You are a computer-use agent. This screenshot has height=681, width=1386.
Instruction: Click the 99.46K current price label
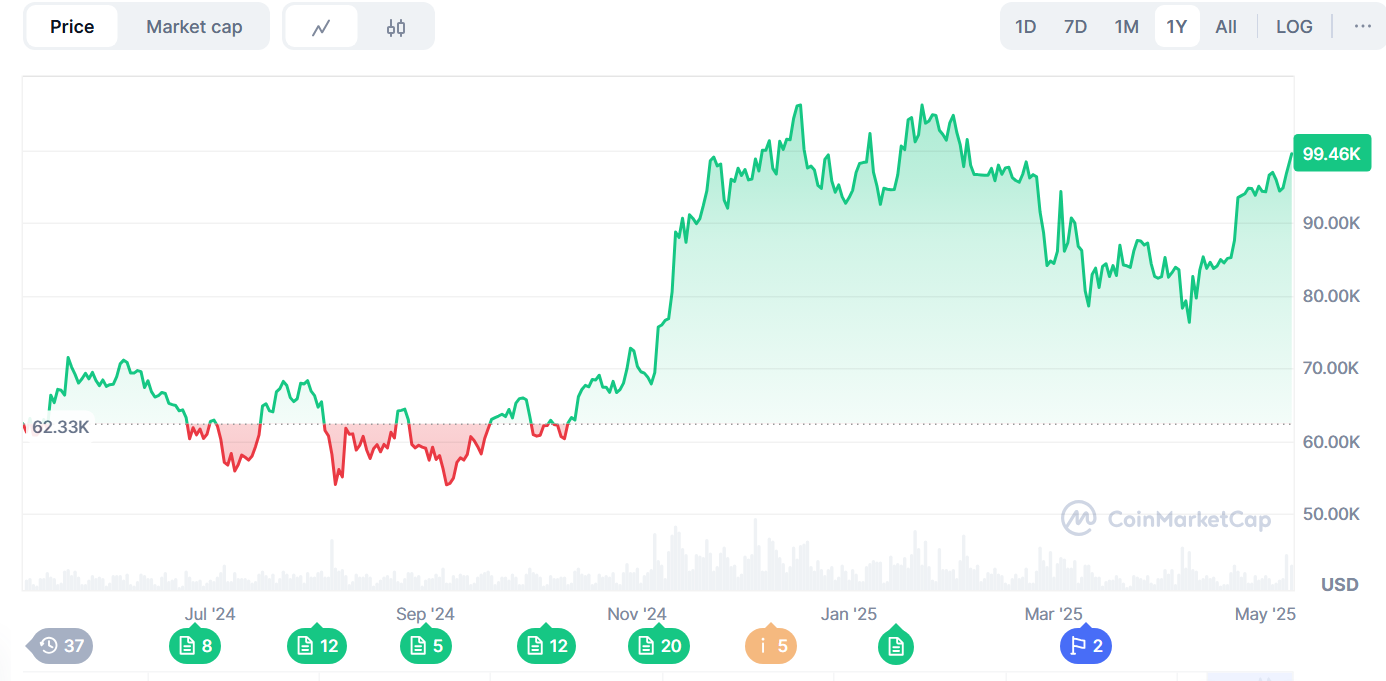[x=1331, y=154]
